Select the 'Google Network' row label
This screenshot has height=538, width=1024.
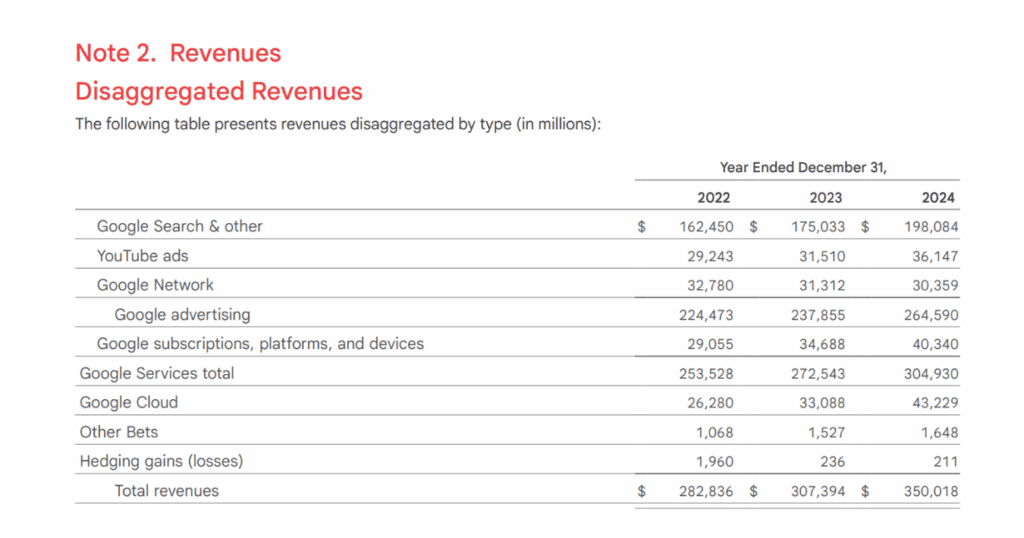coord(155,285)
